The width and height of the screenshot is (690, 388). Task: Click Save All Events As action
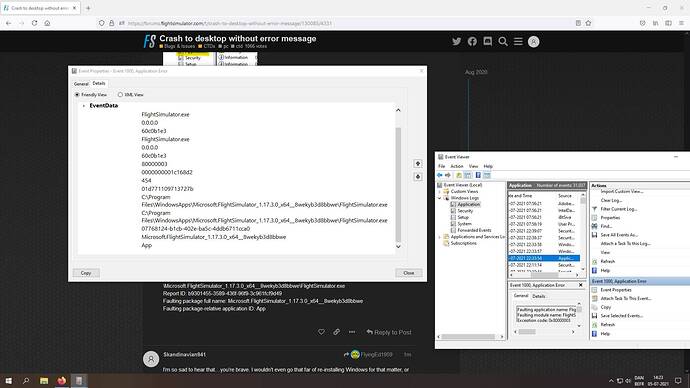tap(619, 235)
